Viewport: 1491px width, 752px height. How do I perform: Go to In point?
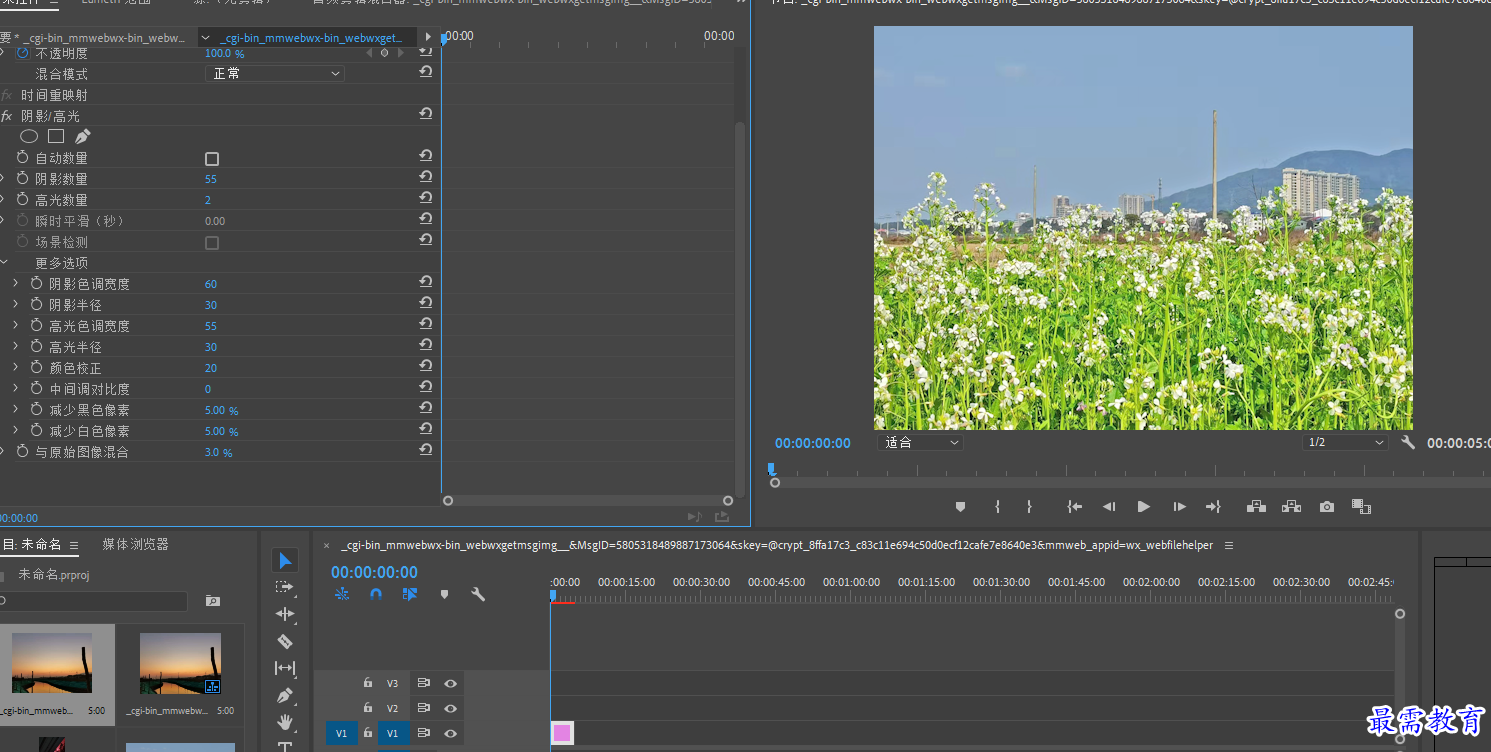coord(1075,507)
